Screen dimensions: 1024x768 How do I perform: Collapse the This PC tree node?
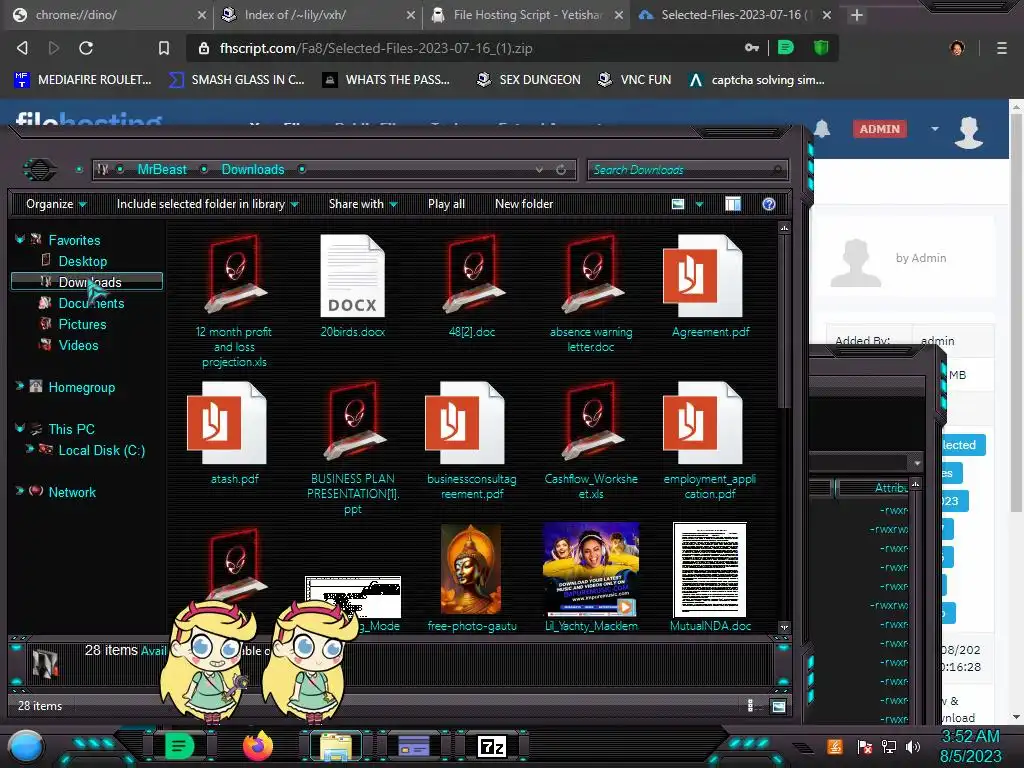tap(20, 428)
